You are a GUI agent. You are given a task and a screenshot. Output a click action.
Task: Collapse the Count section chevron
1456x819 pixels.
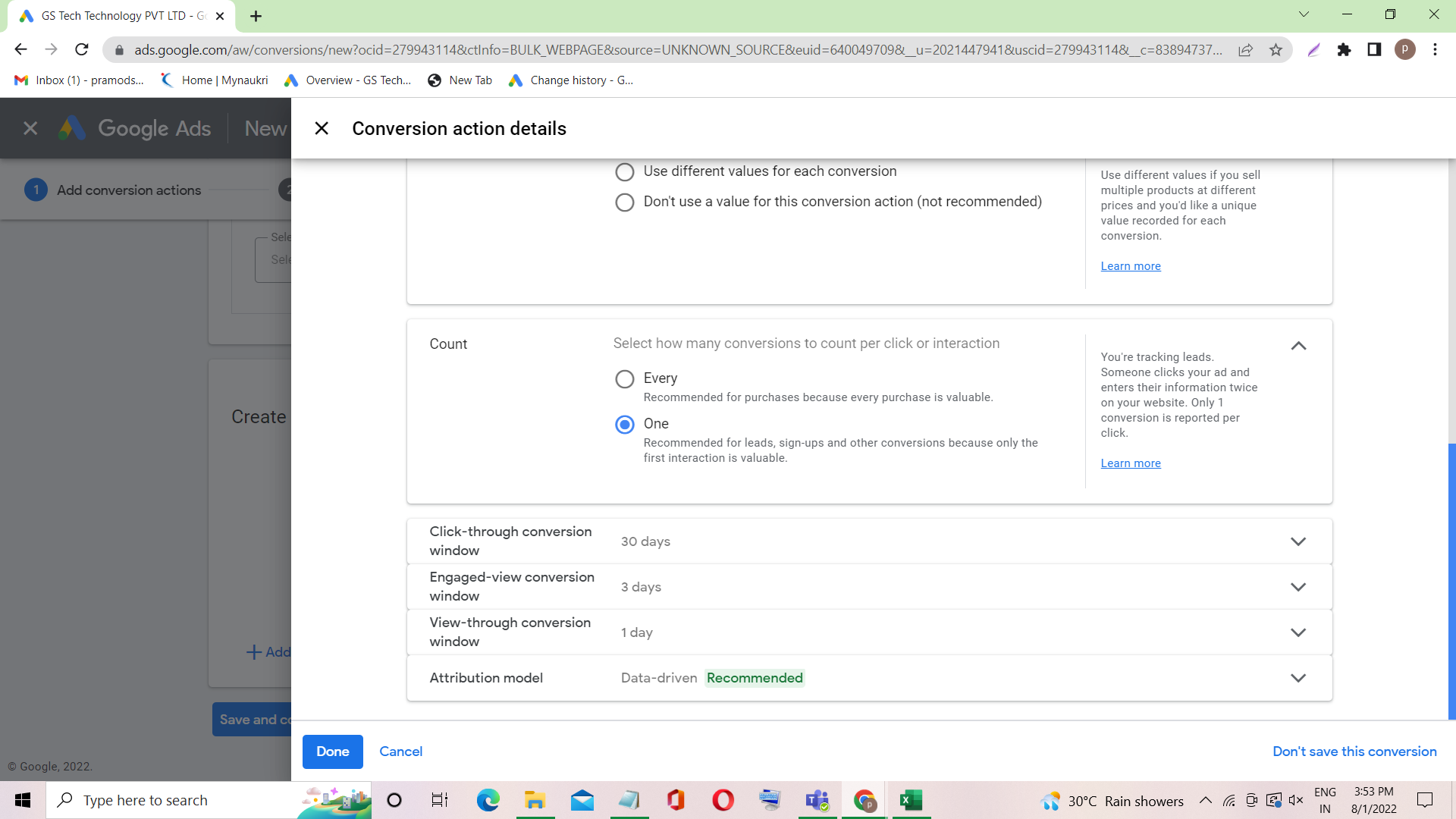point(1298,346)
